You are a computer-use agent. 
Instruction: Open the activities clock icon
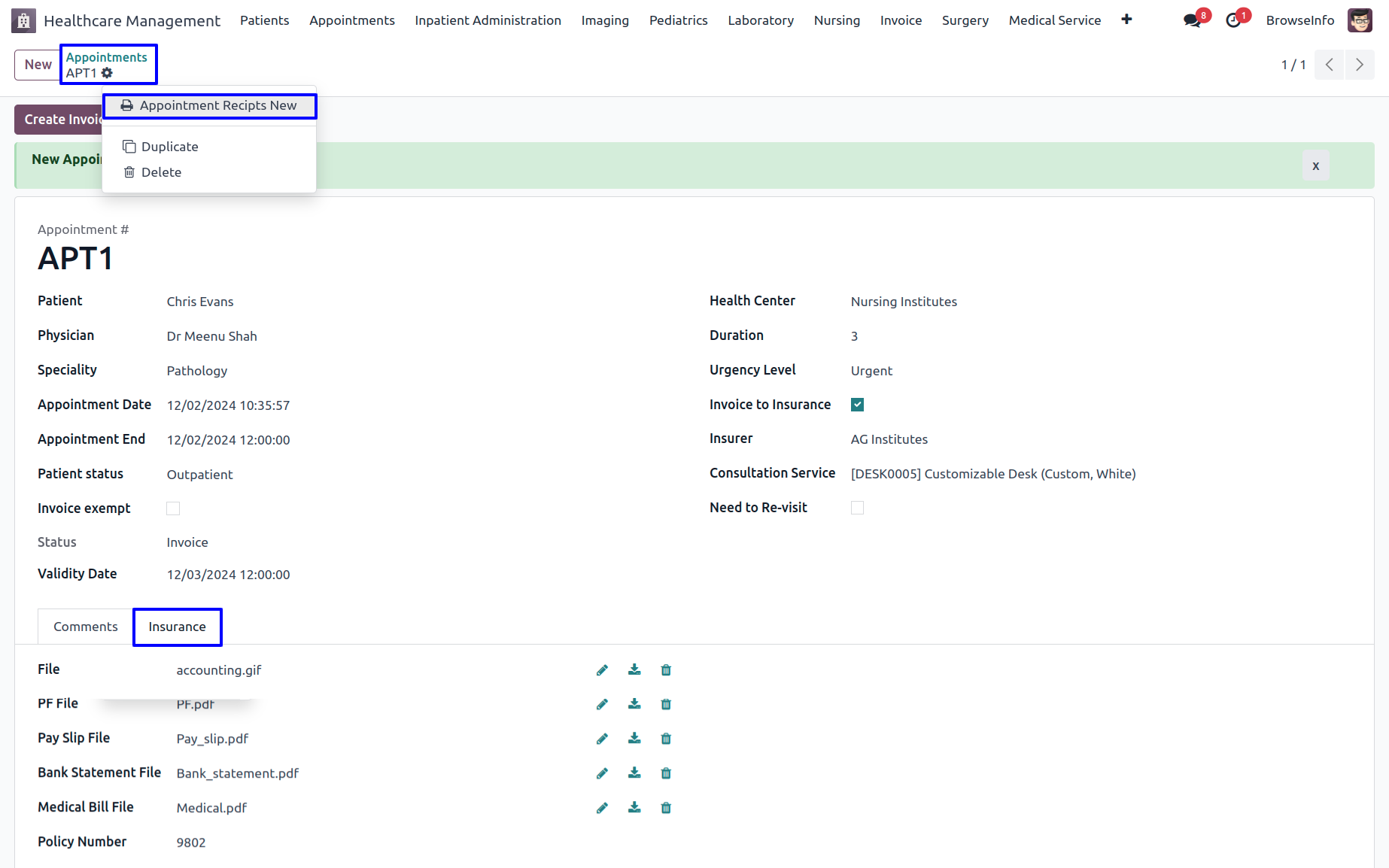pyautogui.click(x=1233, y=20)
